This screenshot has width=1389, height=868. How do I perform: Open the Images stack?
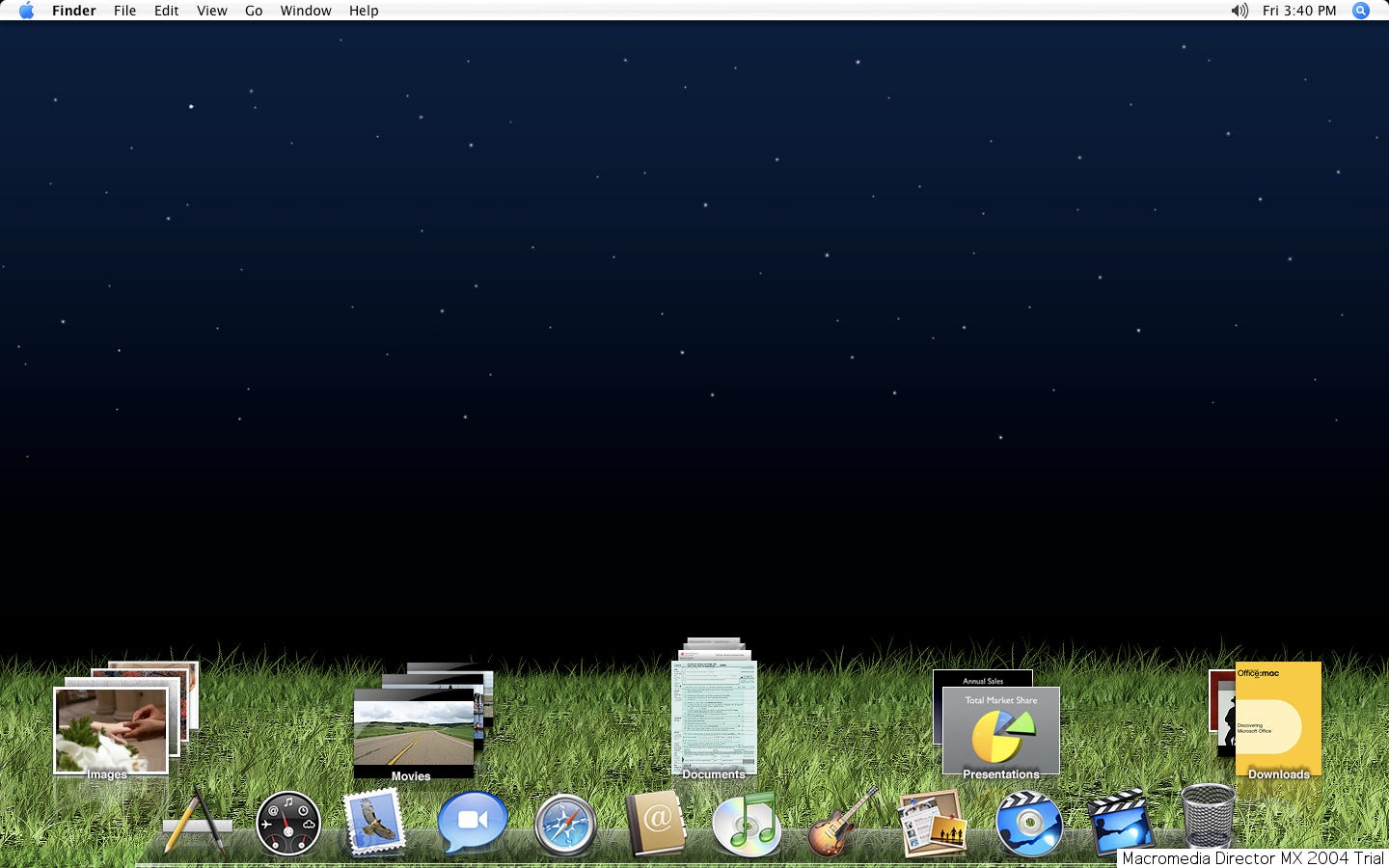112,729
